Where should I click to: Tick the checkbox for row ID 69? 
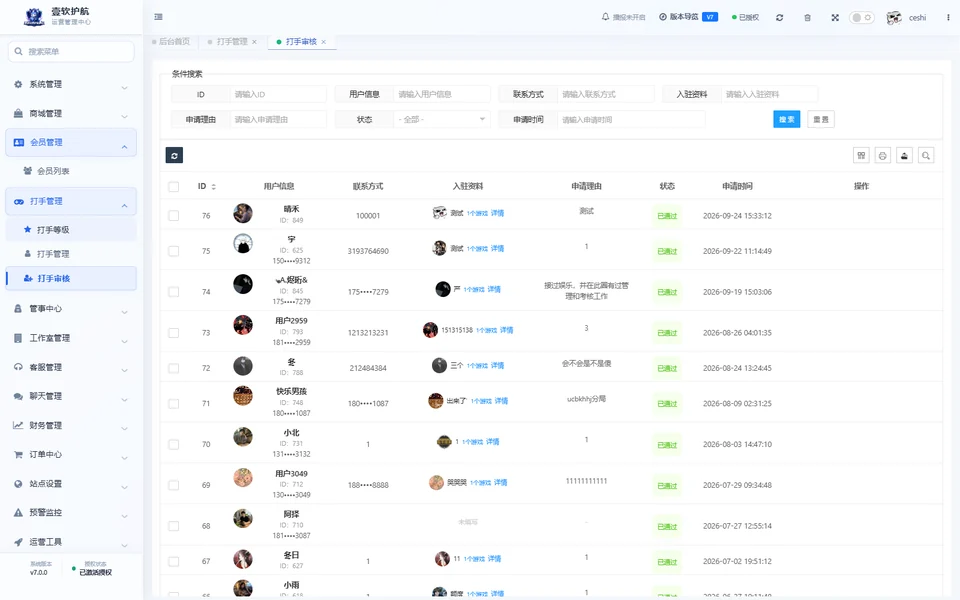click(174, 485)
